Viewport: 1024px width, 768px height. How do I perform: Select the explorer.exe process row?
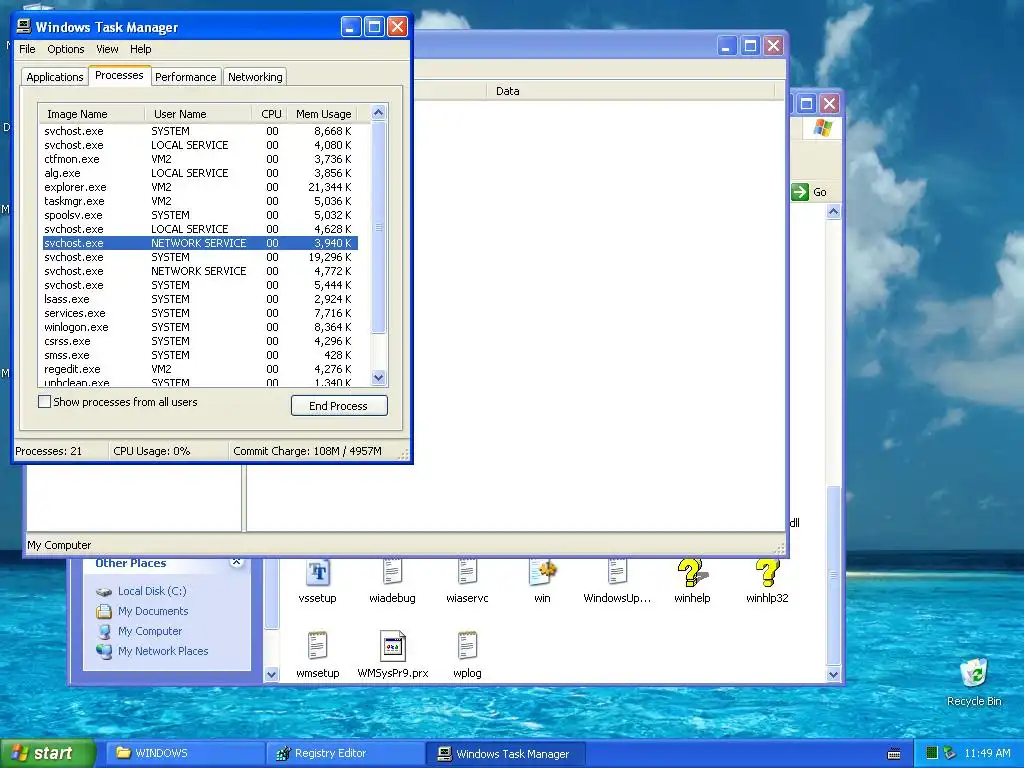click(199, 187)
